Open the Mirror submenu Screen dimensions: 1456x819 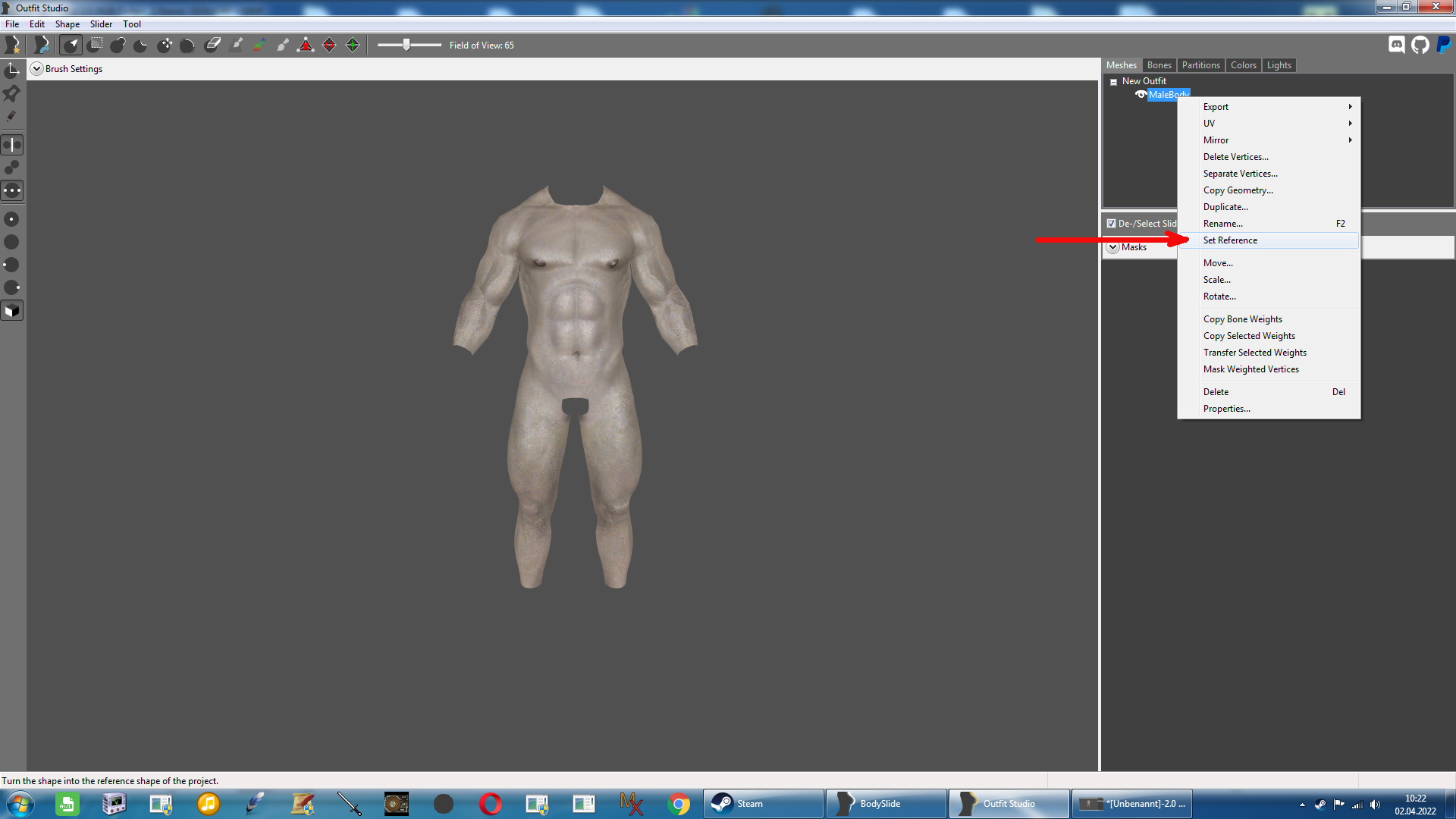[x=1269, y=140]
